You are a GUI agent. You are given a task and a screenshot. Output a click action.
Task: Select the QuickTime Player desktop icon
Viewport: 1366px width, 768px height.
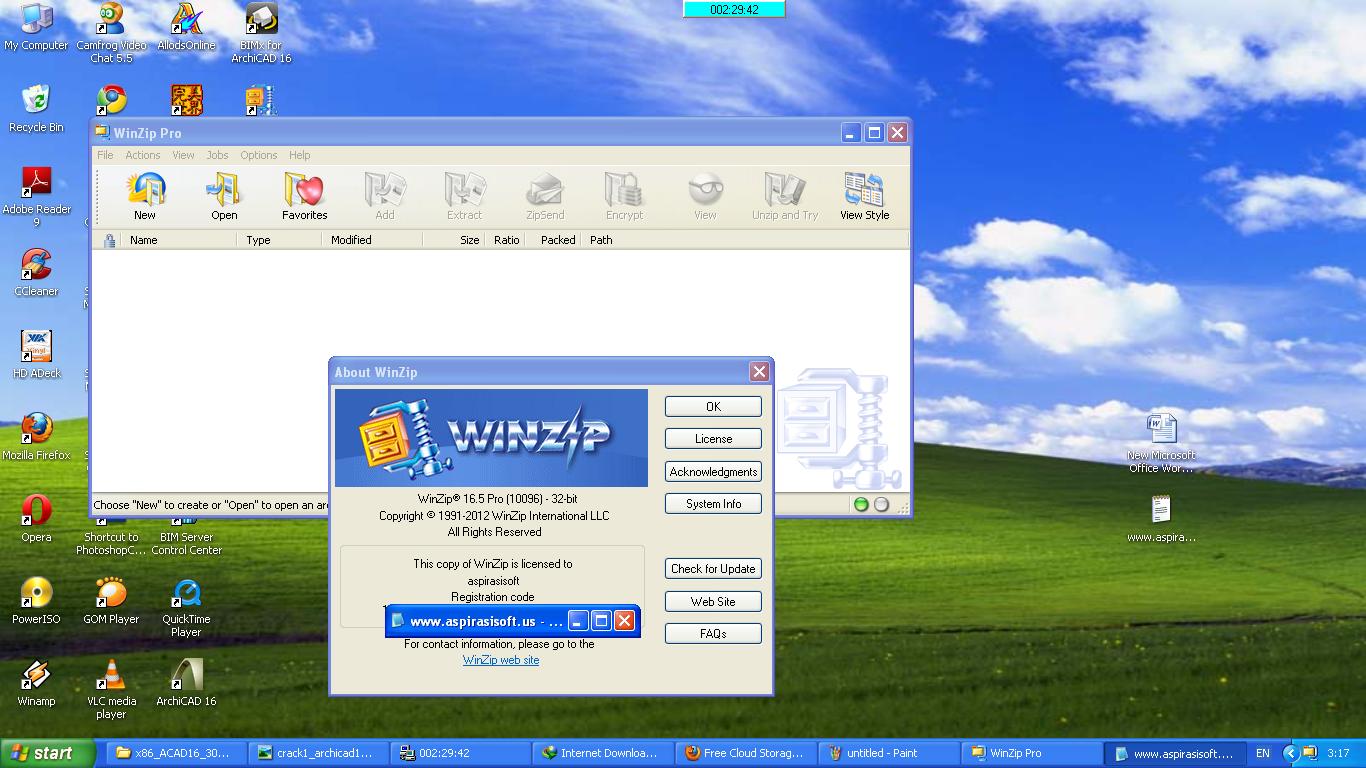(x=186, y=607)
